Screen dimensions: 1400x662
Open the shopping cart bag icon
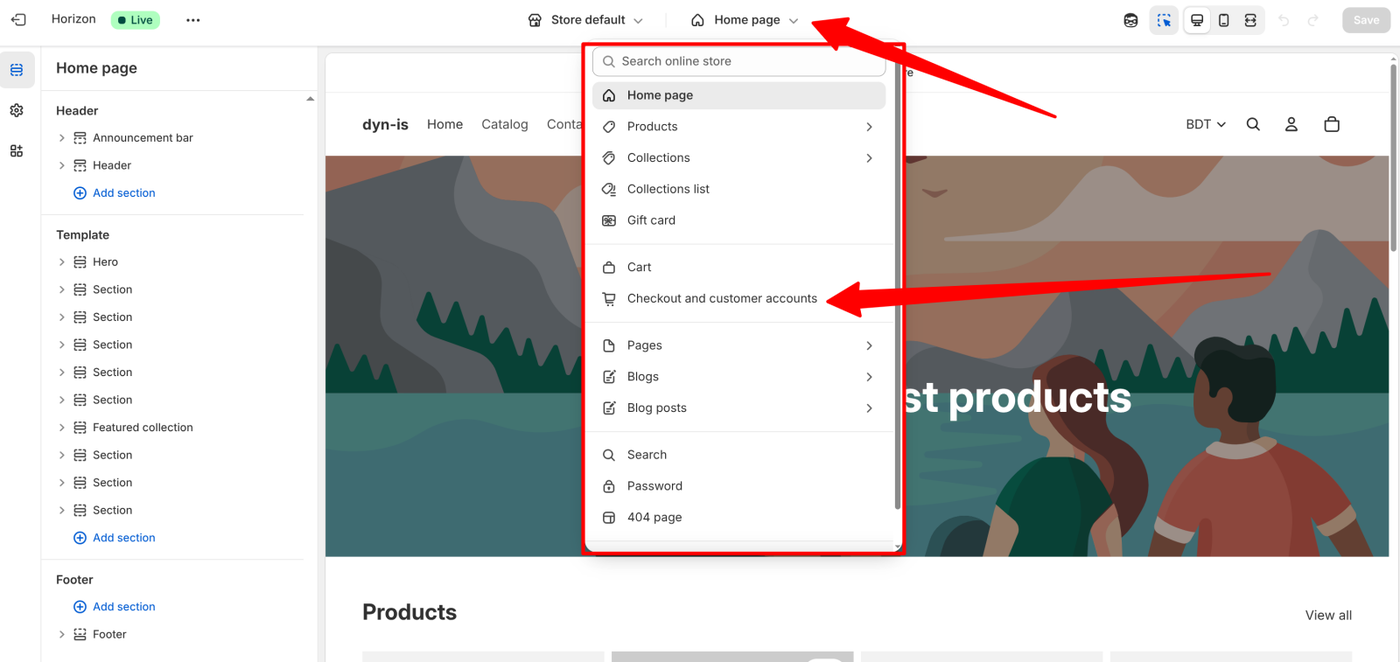click(x=1331, y=125)
